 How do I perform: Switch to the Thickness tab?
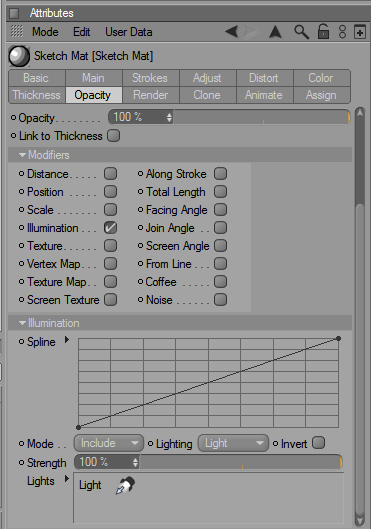(x=37, y=95)
